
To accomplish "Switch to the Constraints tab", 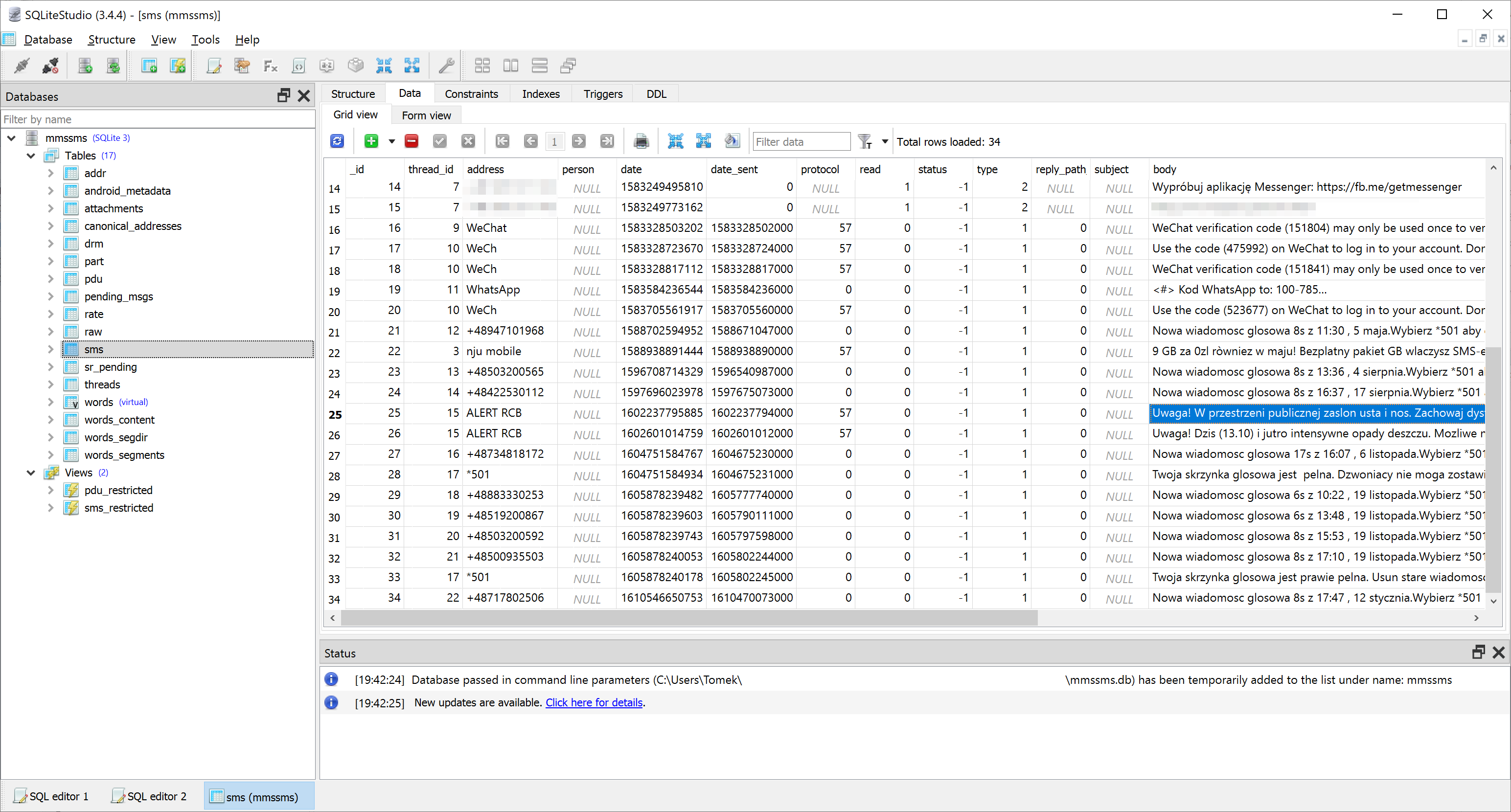I will coord(471,94).
